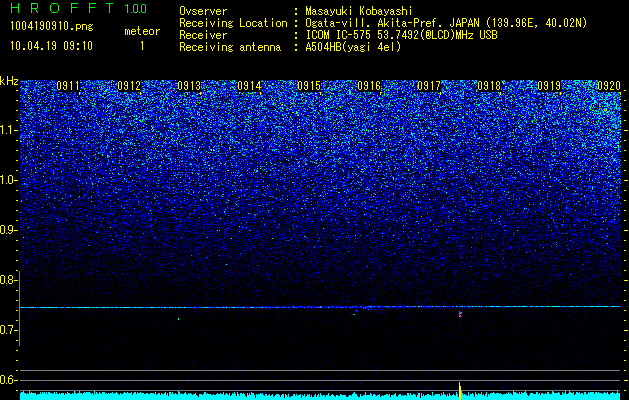Click the 0.7 kHz axis label
The image size is (629, 400).
[9, 330]
